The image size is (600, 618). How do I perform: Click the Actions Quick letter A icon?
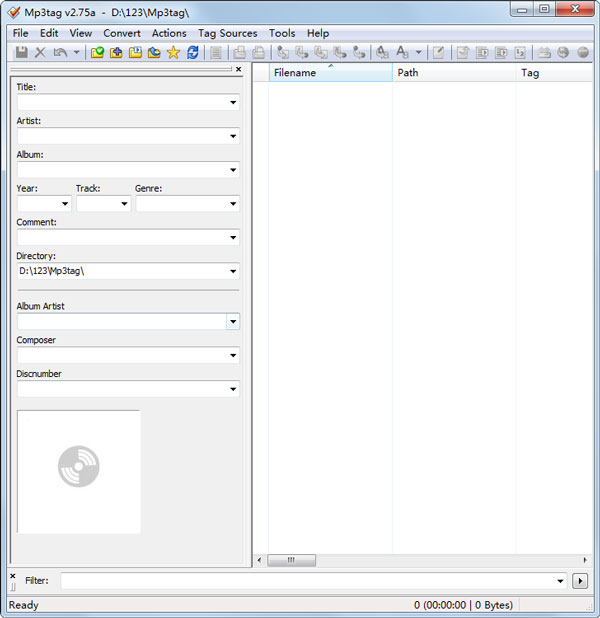(402, 52)
